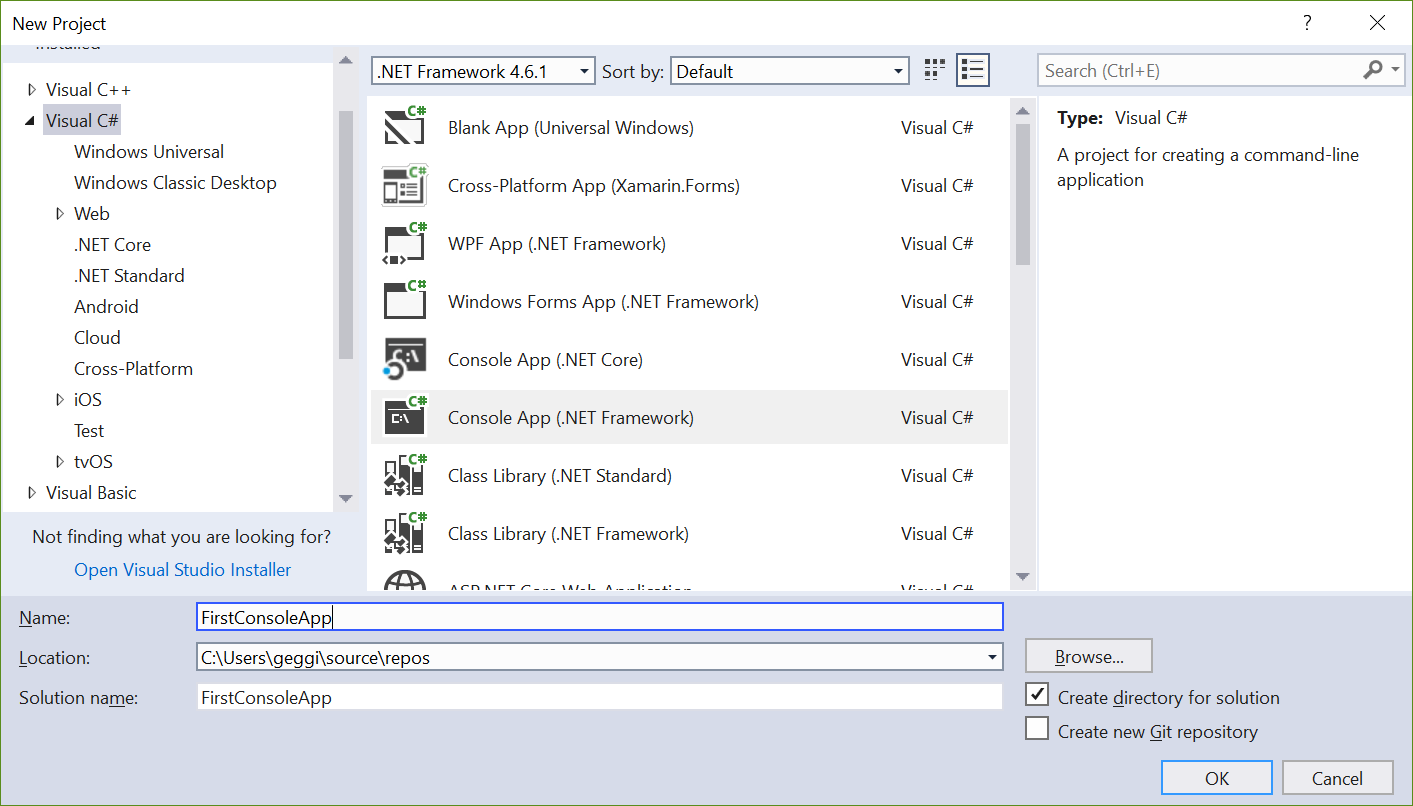Select Windows Classic Desktop category
The width and height of the screenshot is (1413, 806).
coord(175,183)
